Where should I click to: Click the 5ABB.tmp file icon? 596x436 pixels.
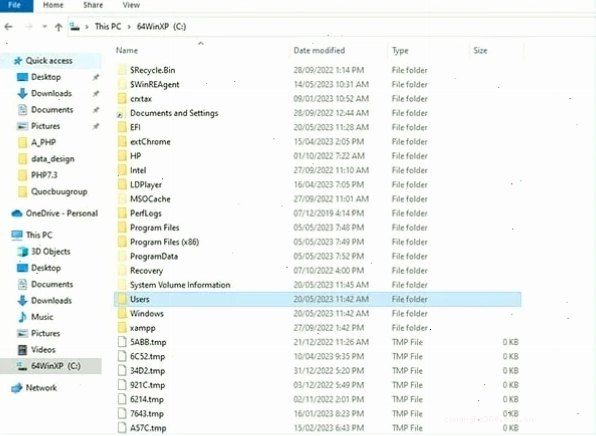pyautogui.click(x=122, y=342)
